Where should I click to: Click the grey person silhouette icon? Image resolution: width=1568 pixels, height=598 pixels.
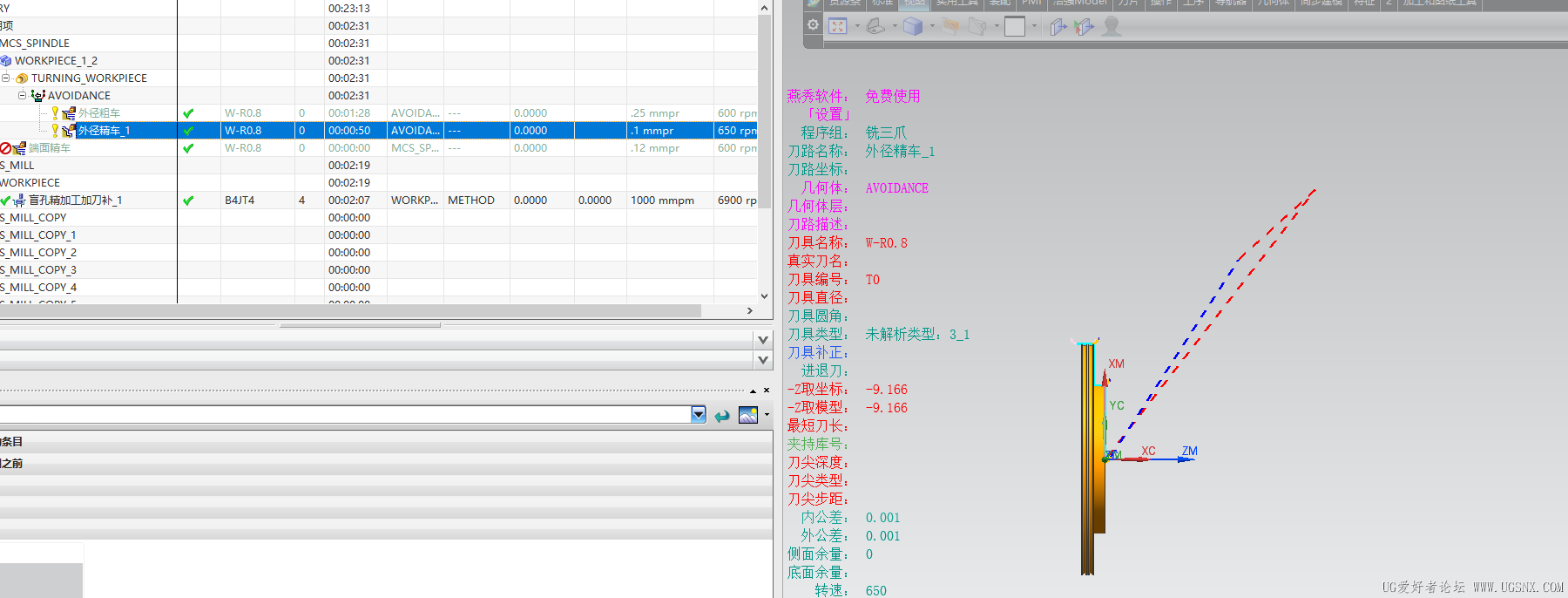click(1112, 26)
